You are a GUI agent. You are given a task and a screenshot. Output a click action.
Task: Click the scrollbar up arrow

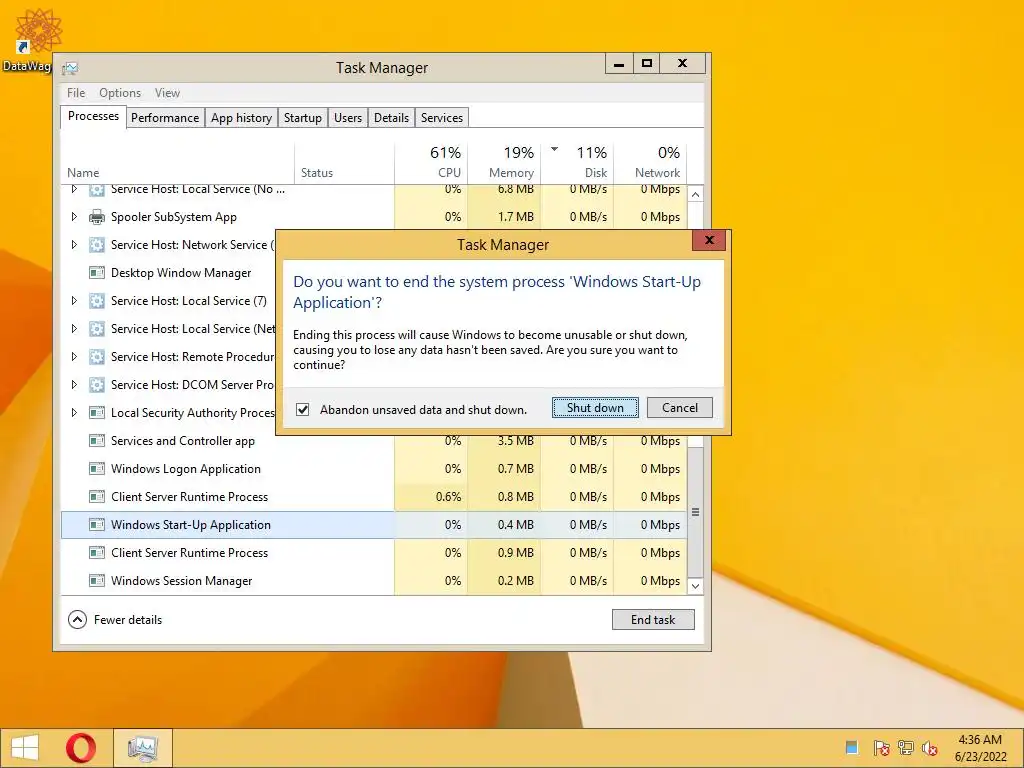click(696, 195)
